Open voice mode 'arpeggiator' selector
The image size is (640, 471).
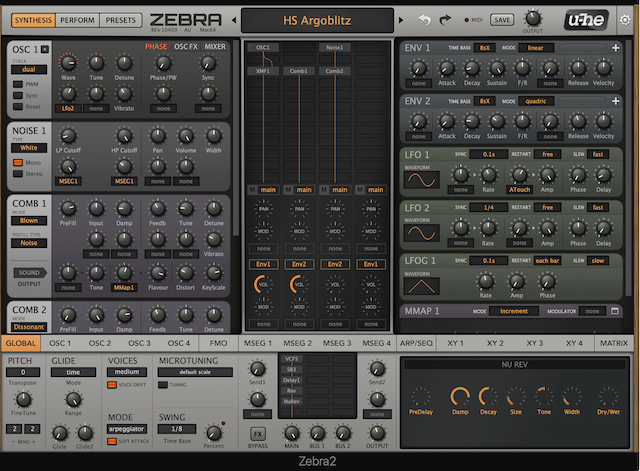coord(127,429)
